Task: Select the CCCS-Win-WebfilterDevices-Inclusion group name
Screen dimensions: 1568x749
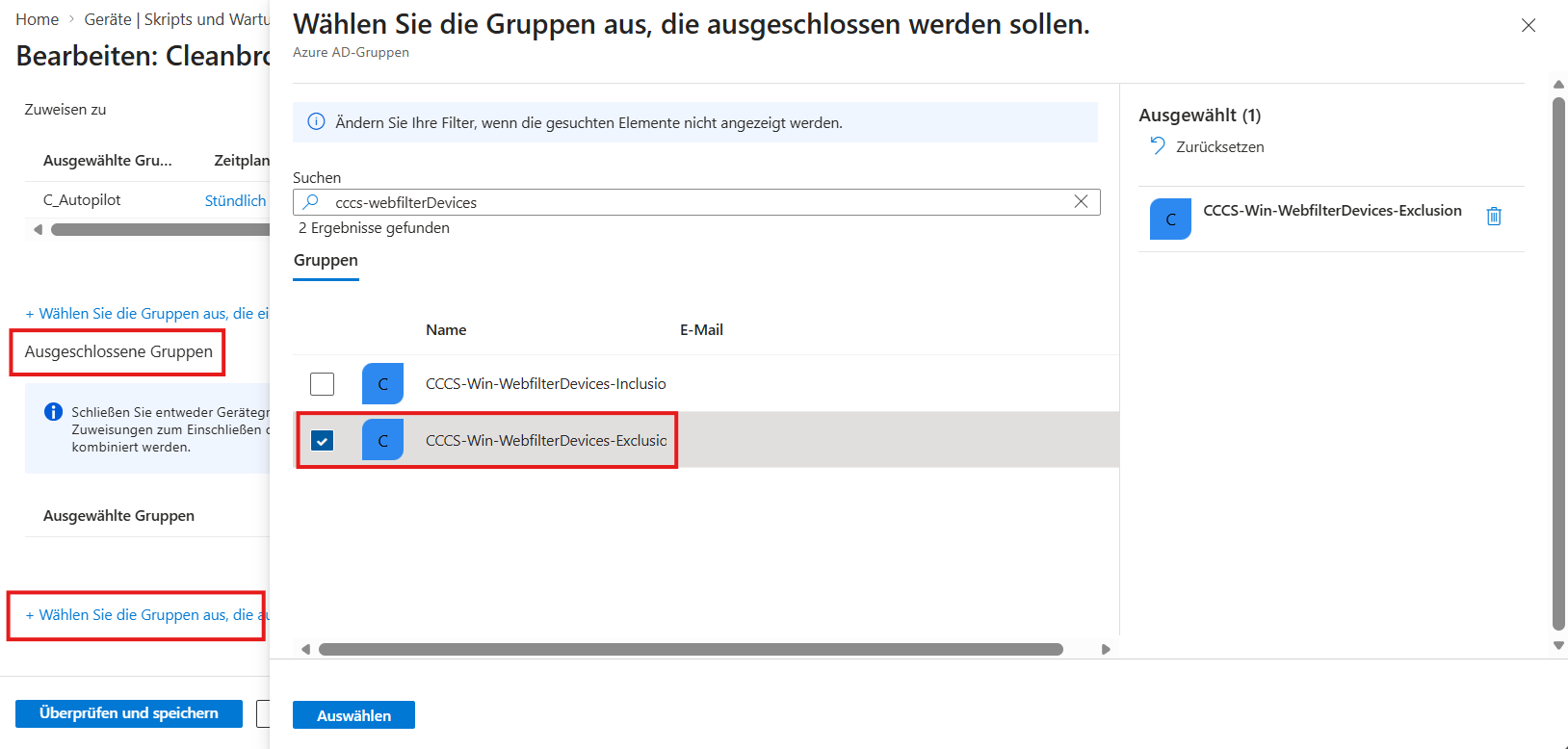Action: pyautogui.click(x=546, y=383)
